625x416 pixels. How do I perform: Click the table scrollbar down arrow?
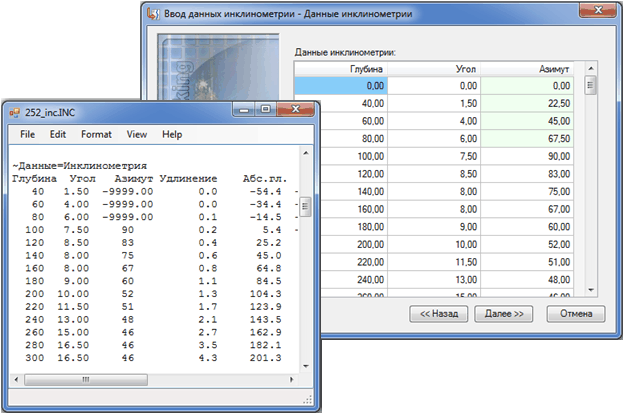coord(591,288)
